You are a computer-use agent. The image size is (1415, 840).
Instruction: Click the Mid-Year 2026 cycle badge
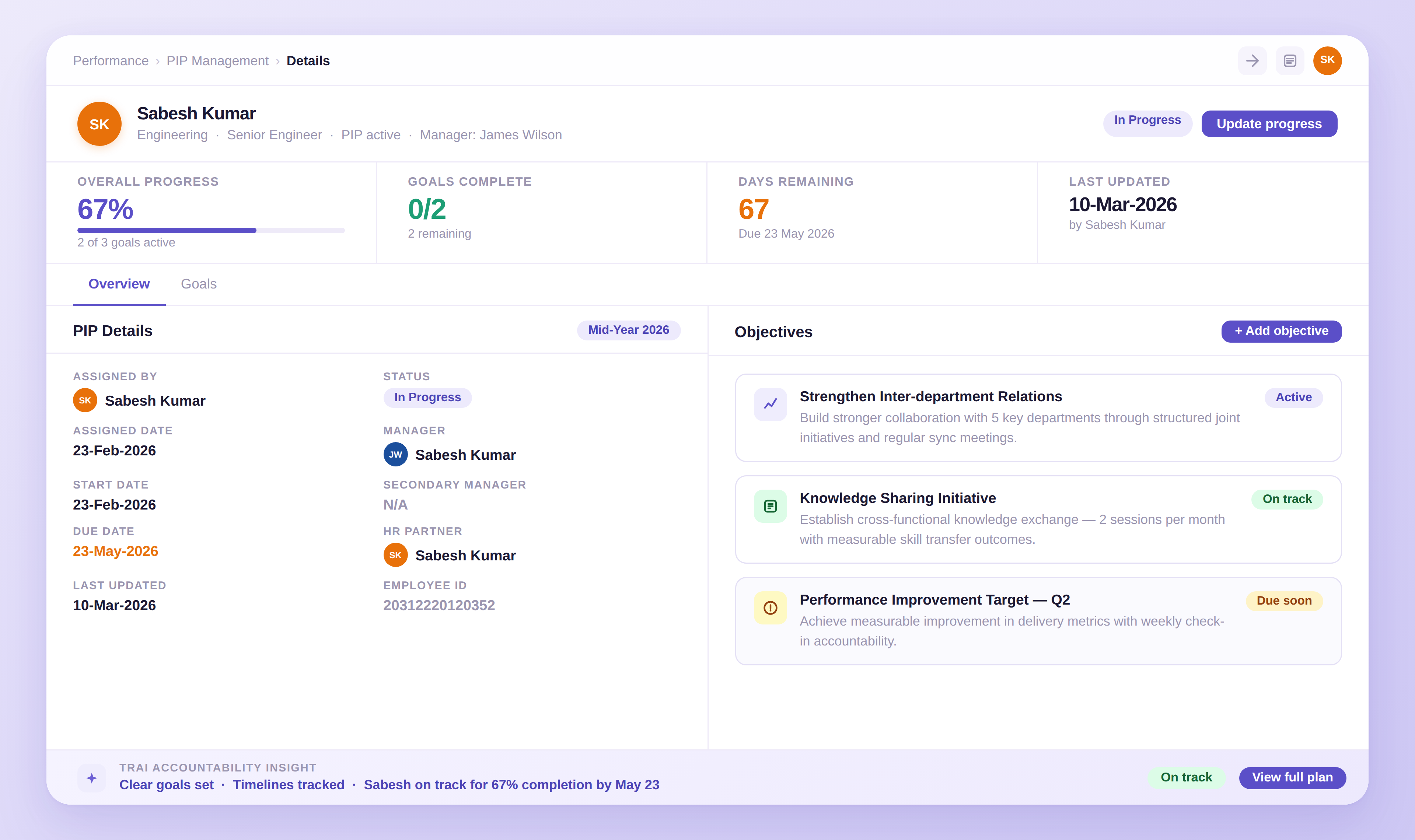point(628,330)
